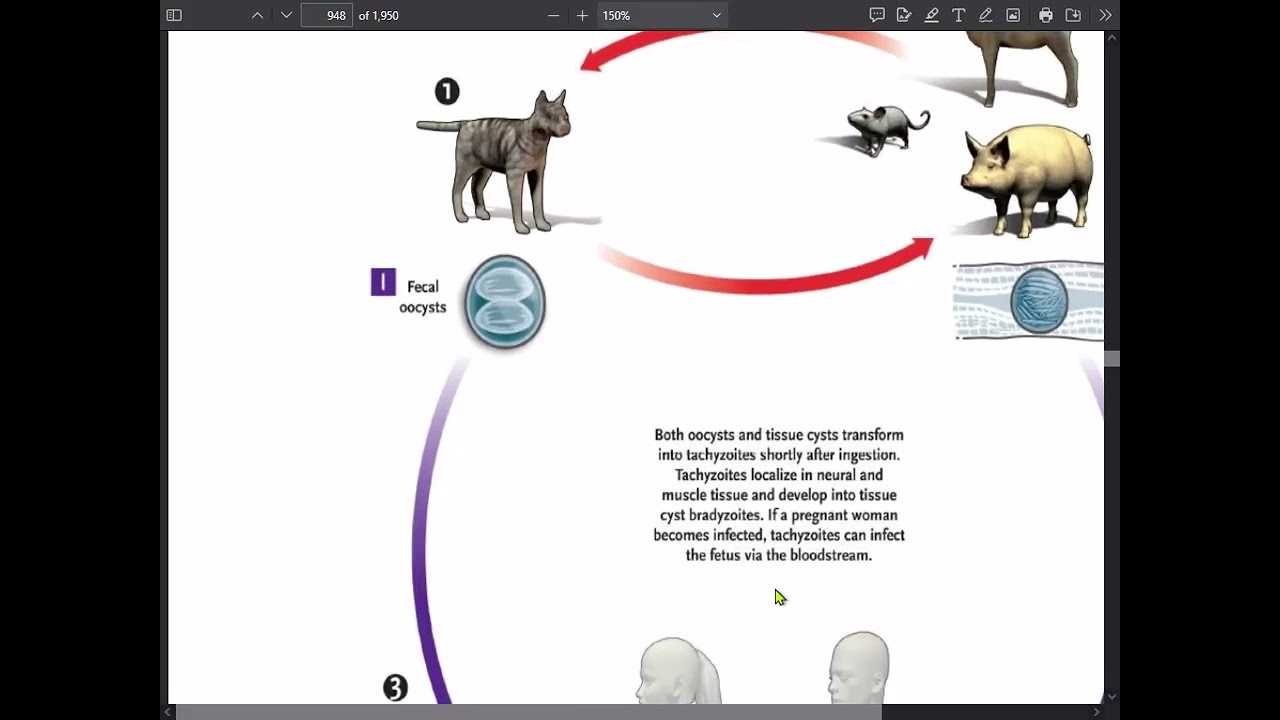Viewport: 1280px width, 720px height.
Task: Click the page number field showing 948
Action: tap(326, 15)
